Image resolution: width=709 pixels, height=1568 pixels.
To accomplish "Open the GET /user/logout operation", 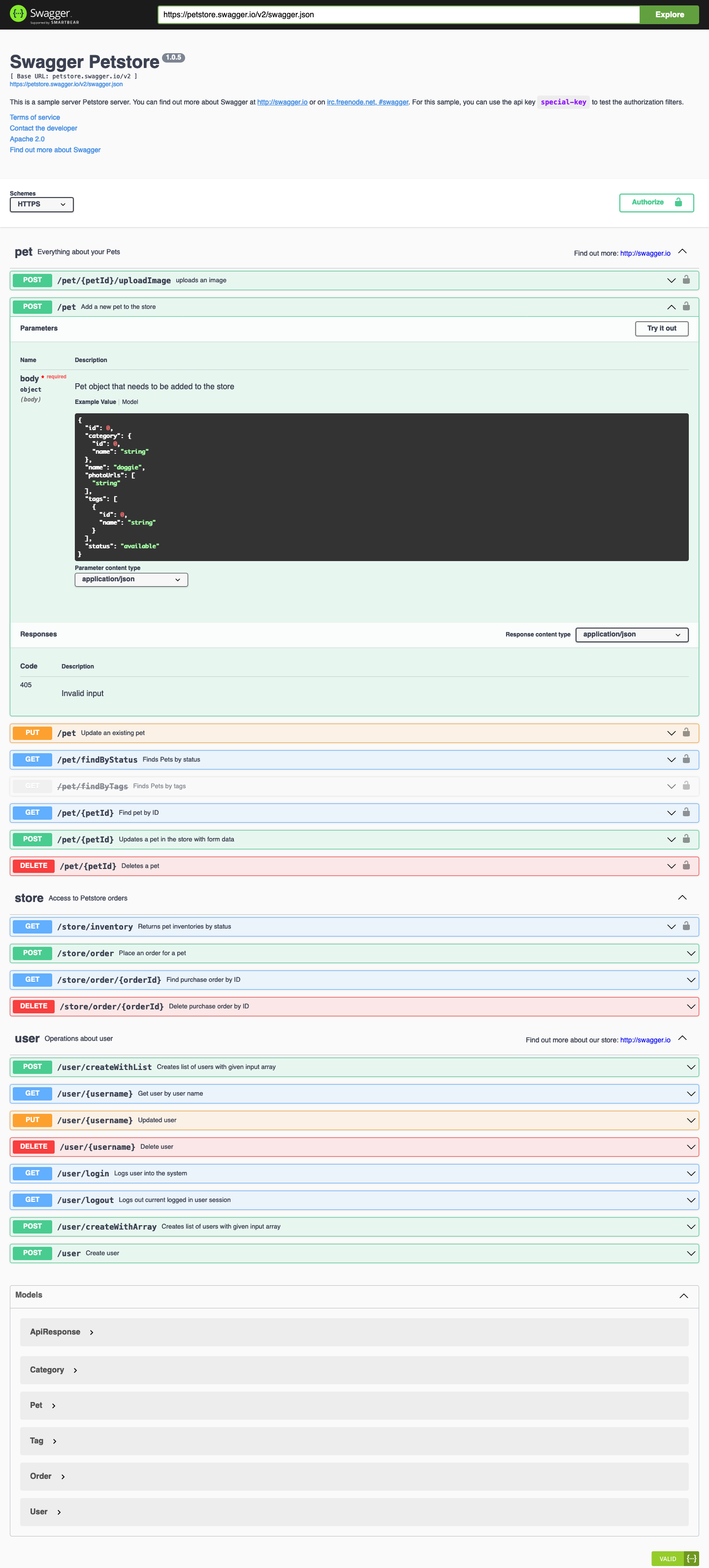I will point(354,1200).
